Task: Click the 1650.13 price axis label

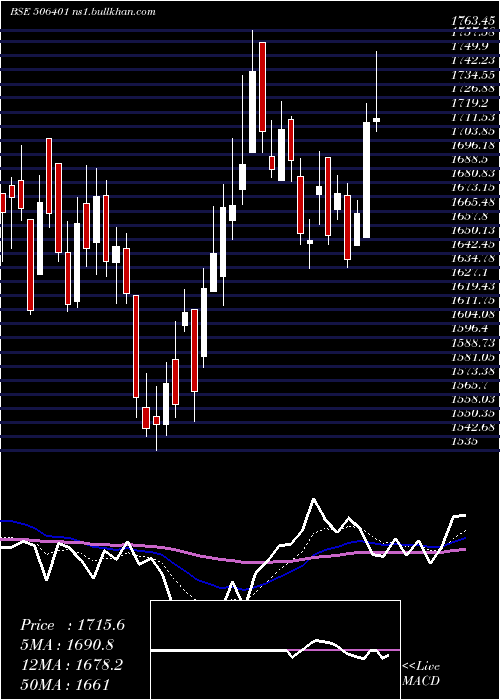Action: click(472, 230)
